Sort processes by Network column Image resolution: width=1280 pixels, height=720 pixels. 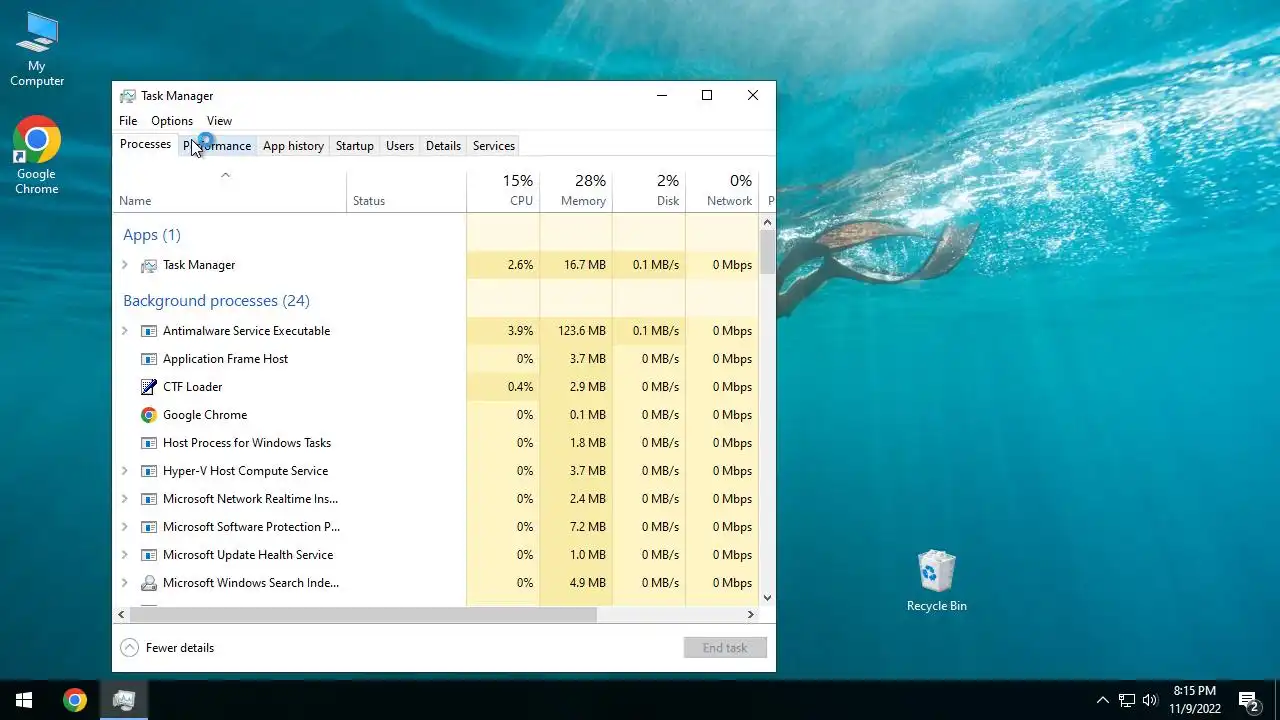tap(722, 191)
